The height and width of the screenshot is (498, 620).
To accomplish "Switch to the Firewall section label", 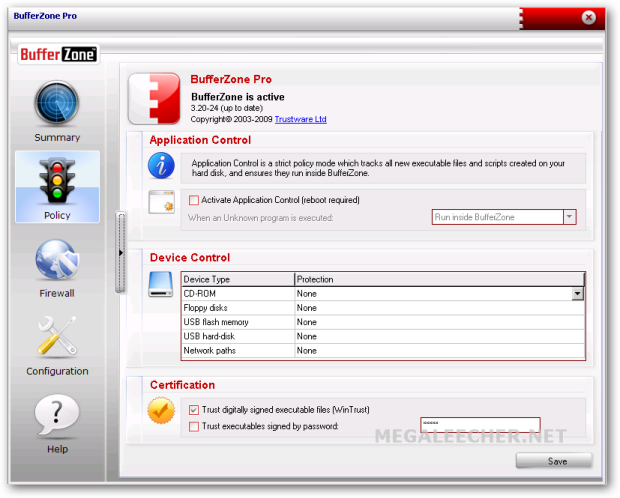I will click(57, 293).
